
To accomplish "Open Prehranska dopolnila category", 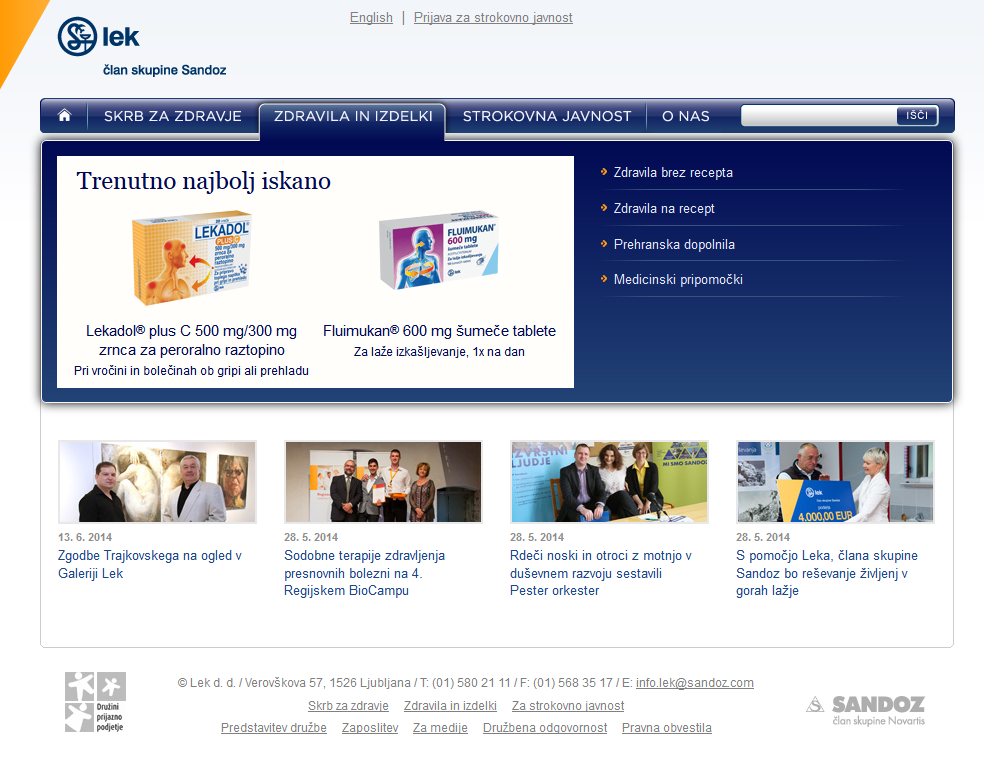I will [x=674, y=244].
